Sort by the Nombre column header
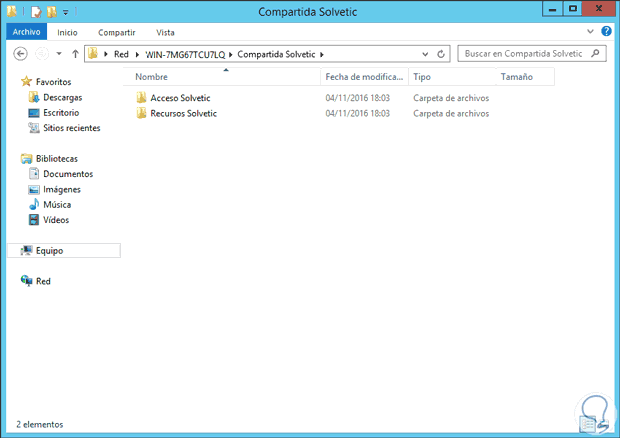Screen dimensions: 620x438 (x=152, y=77)
